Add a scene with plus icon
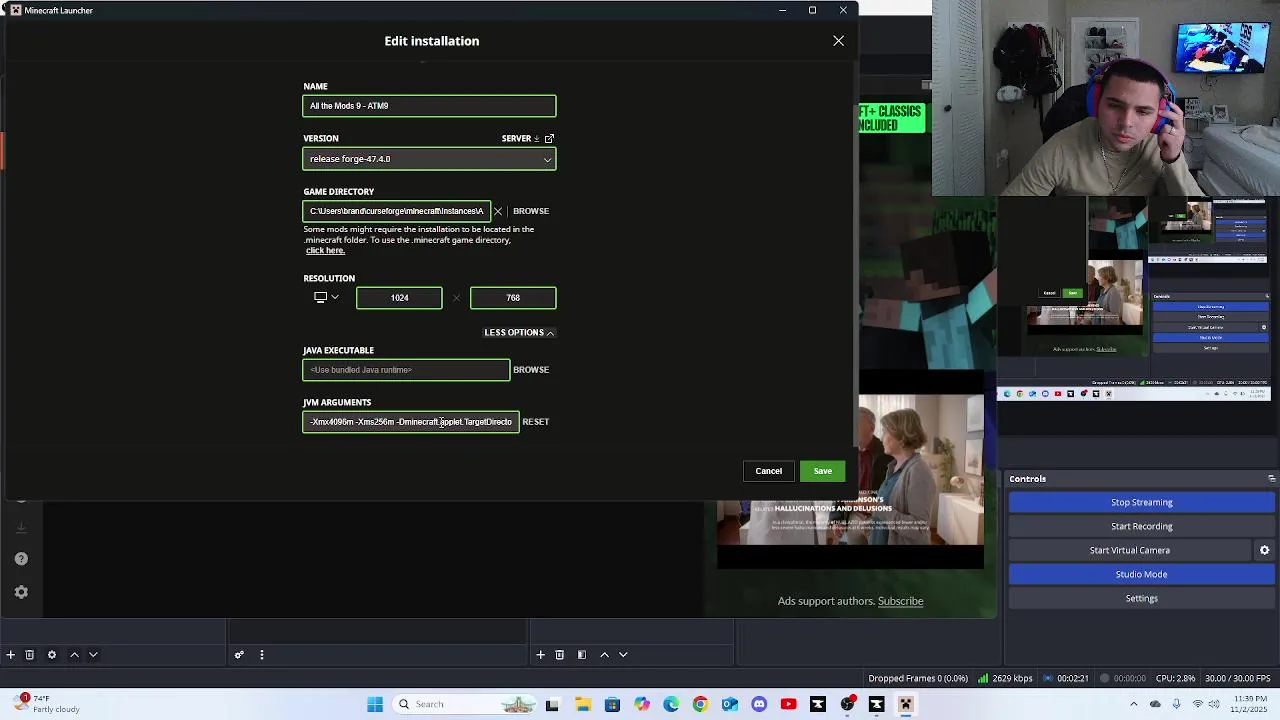This screenshot has height=720, width=1280. click(540, 655)
